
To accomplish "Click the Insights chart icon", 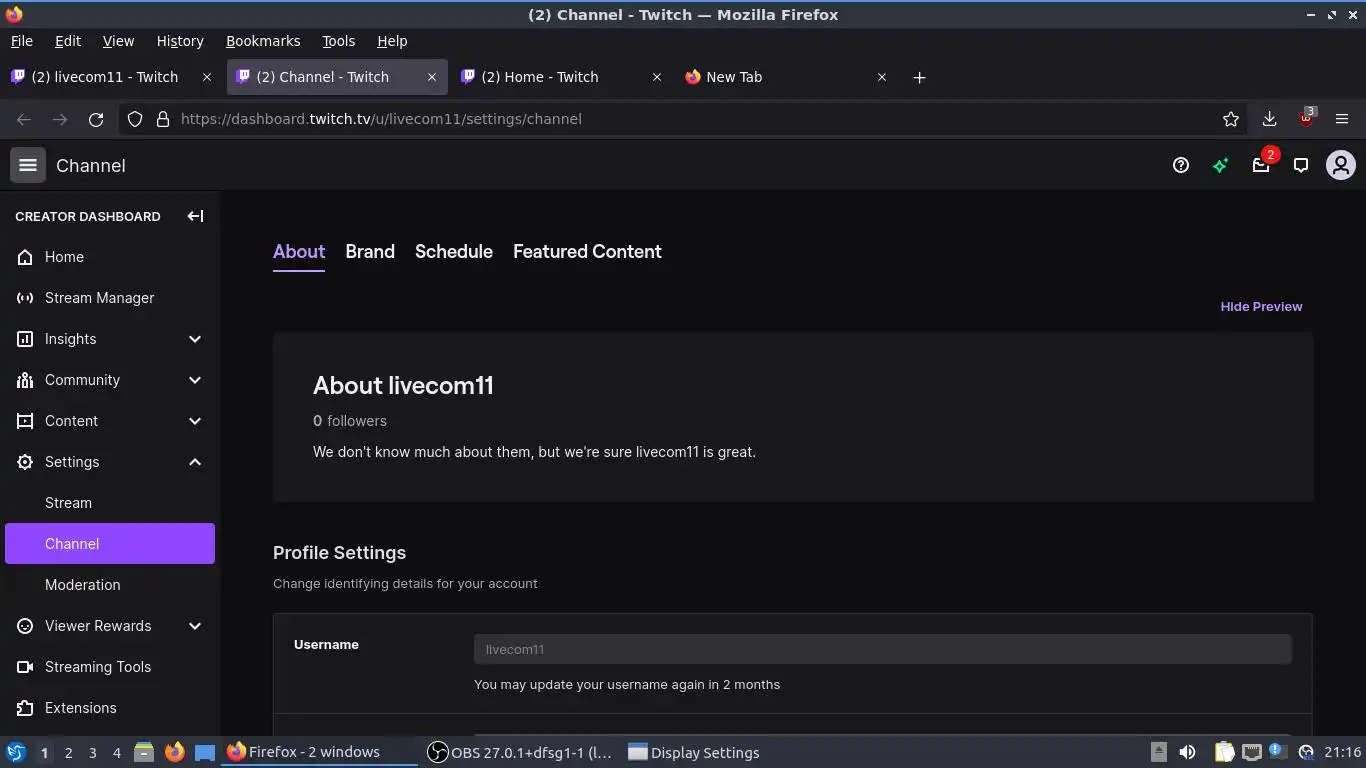I will tap(25, 339).
